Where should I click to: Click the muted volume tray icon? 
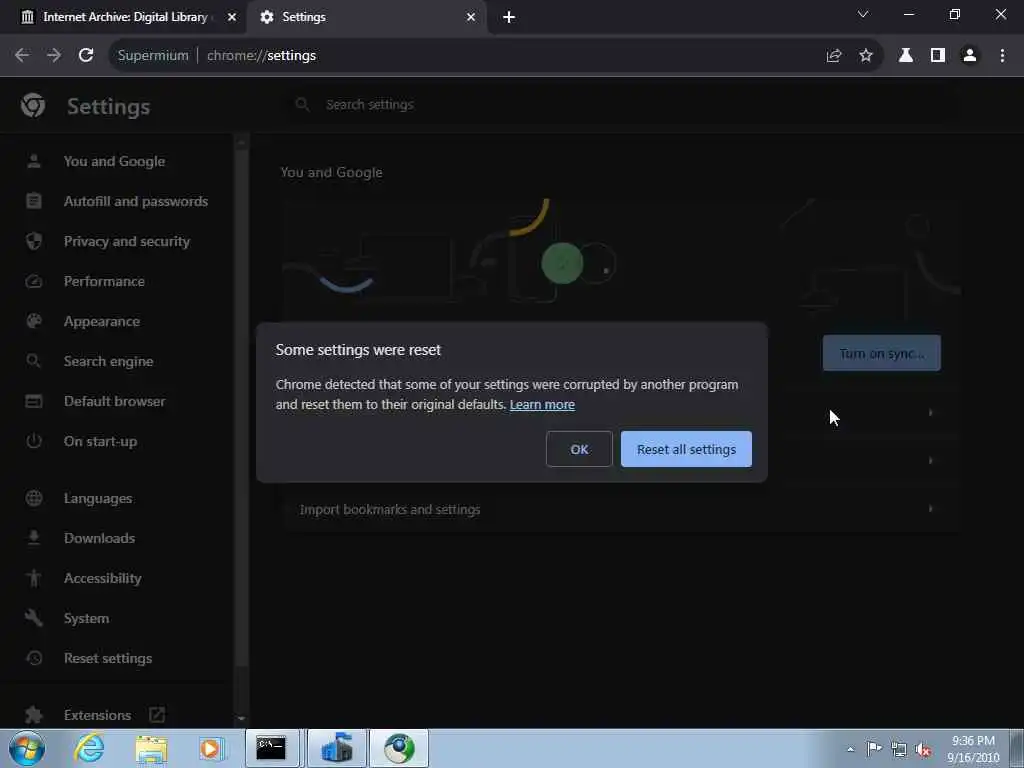coord(923,750)
